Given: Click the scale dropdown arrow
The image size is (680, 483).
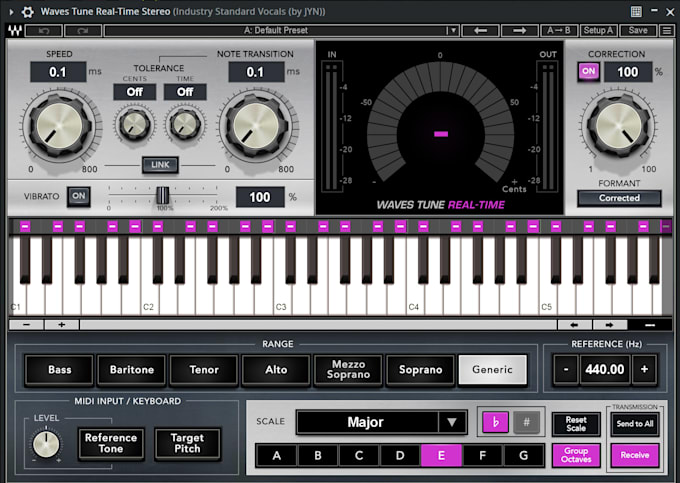Looking at the screenshot, I should (x=452, y=422).
